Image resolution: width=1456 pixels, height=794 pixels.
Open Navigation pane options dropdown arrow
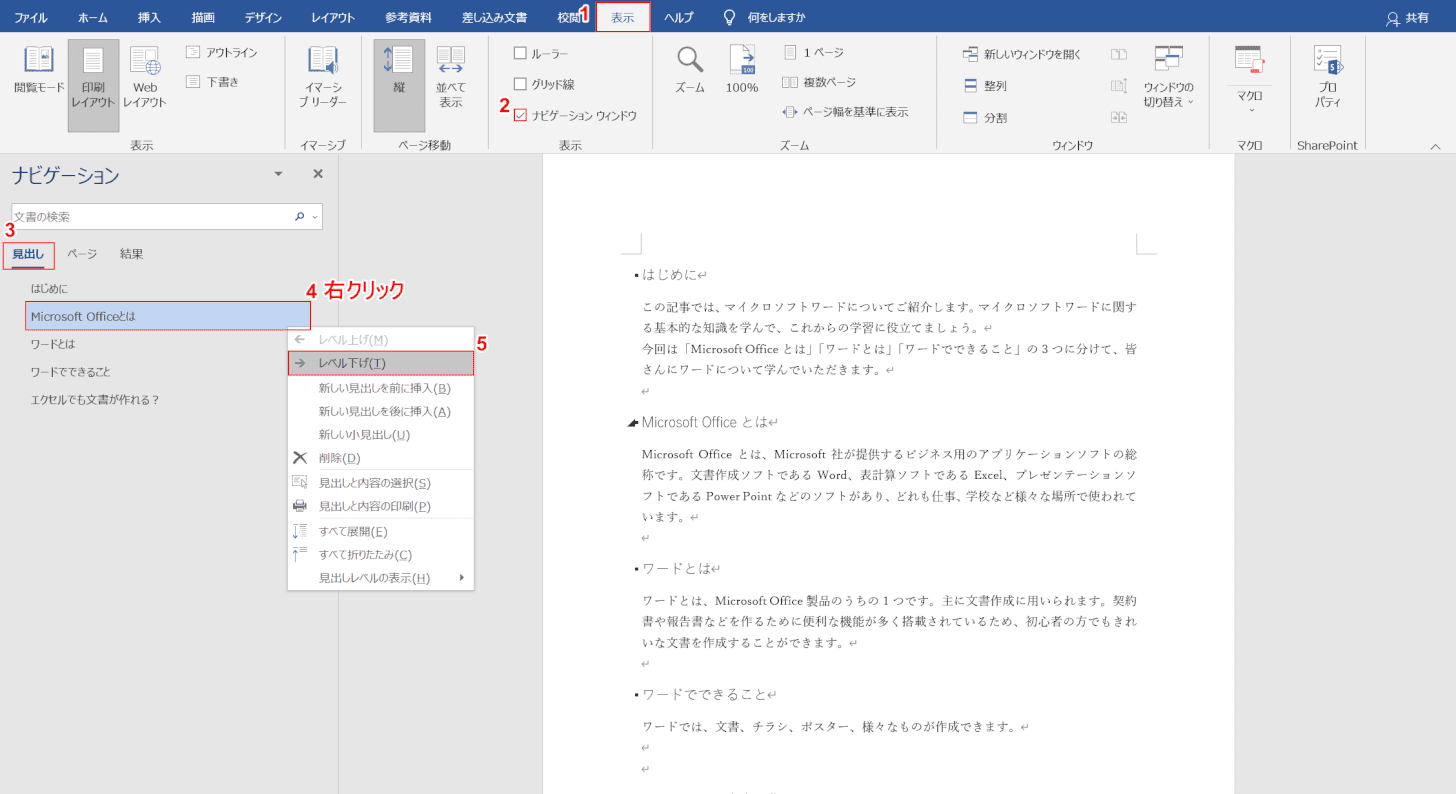[278, 174]
